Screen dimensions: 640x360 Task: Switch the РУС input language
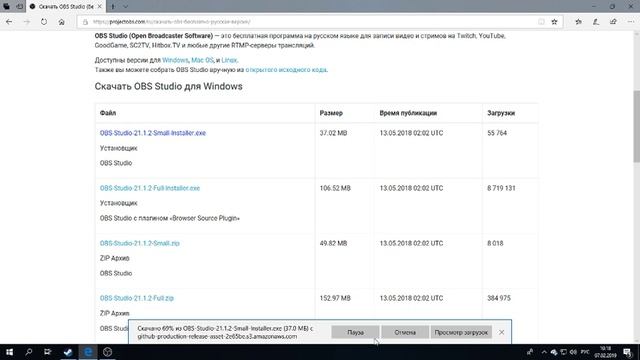tap(585, 352)
